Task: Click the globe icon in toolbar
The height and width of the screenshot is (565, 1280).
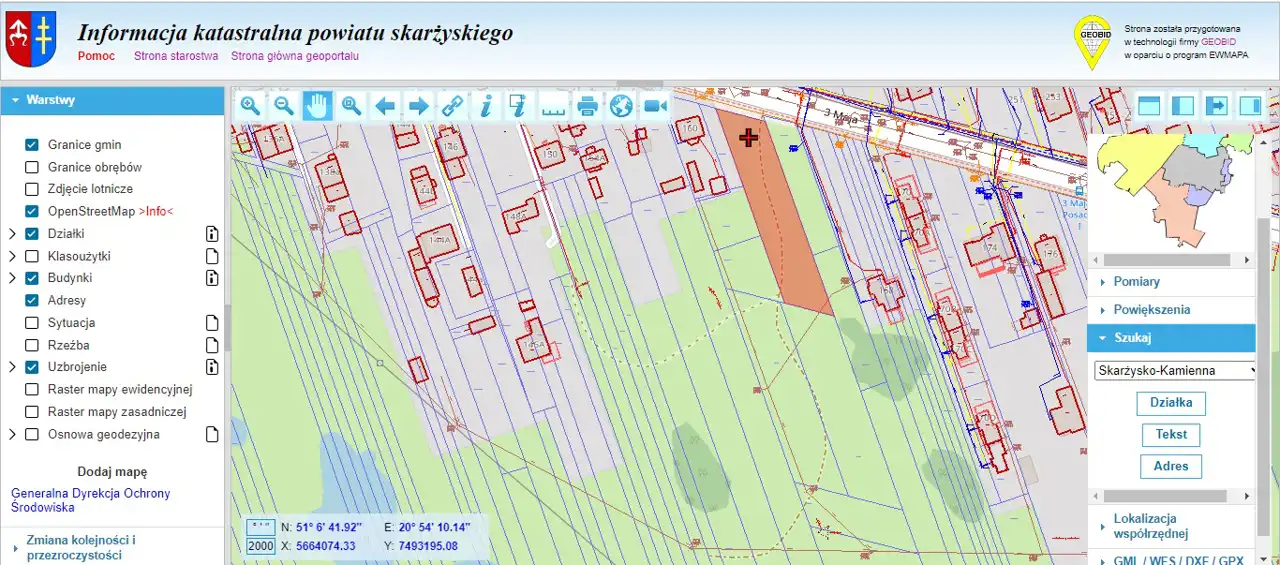Action: (621, 106)
